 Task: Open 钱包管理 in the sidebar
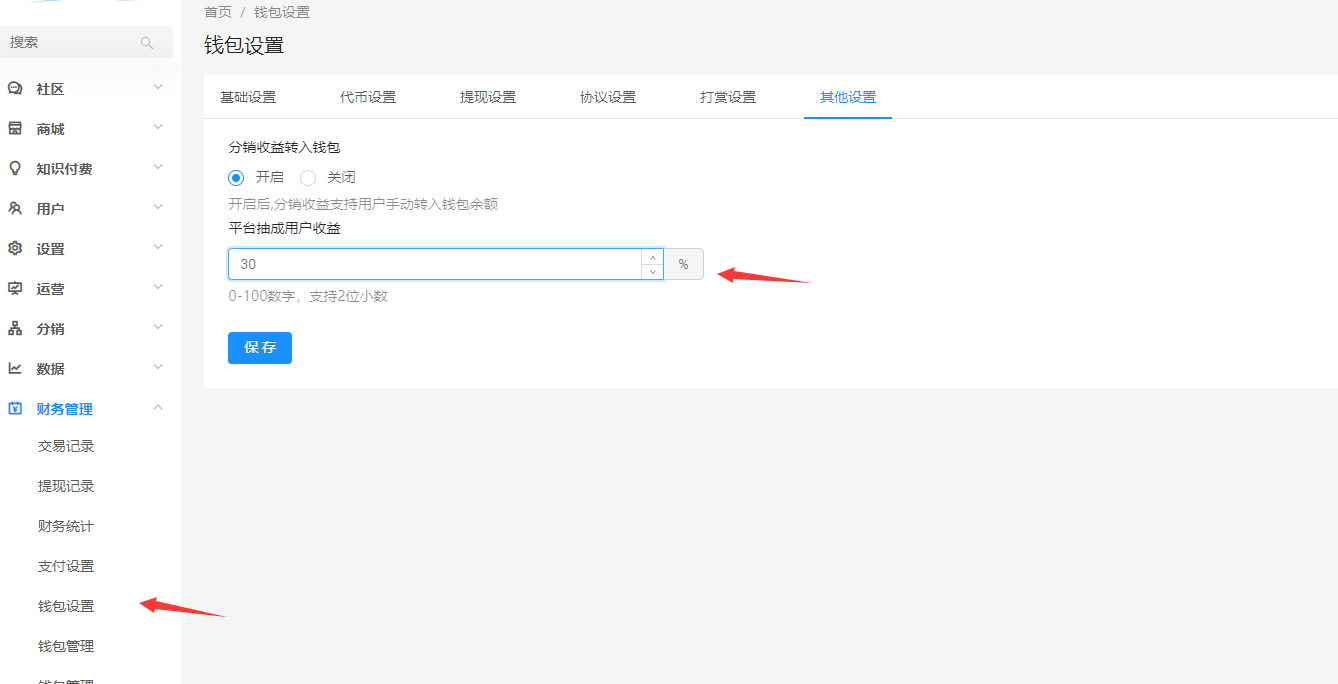coord(66,646)
